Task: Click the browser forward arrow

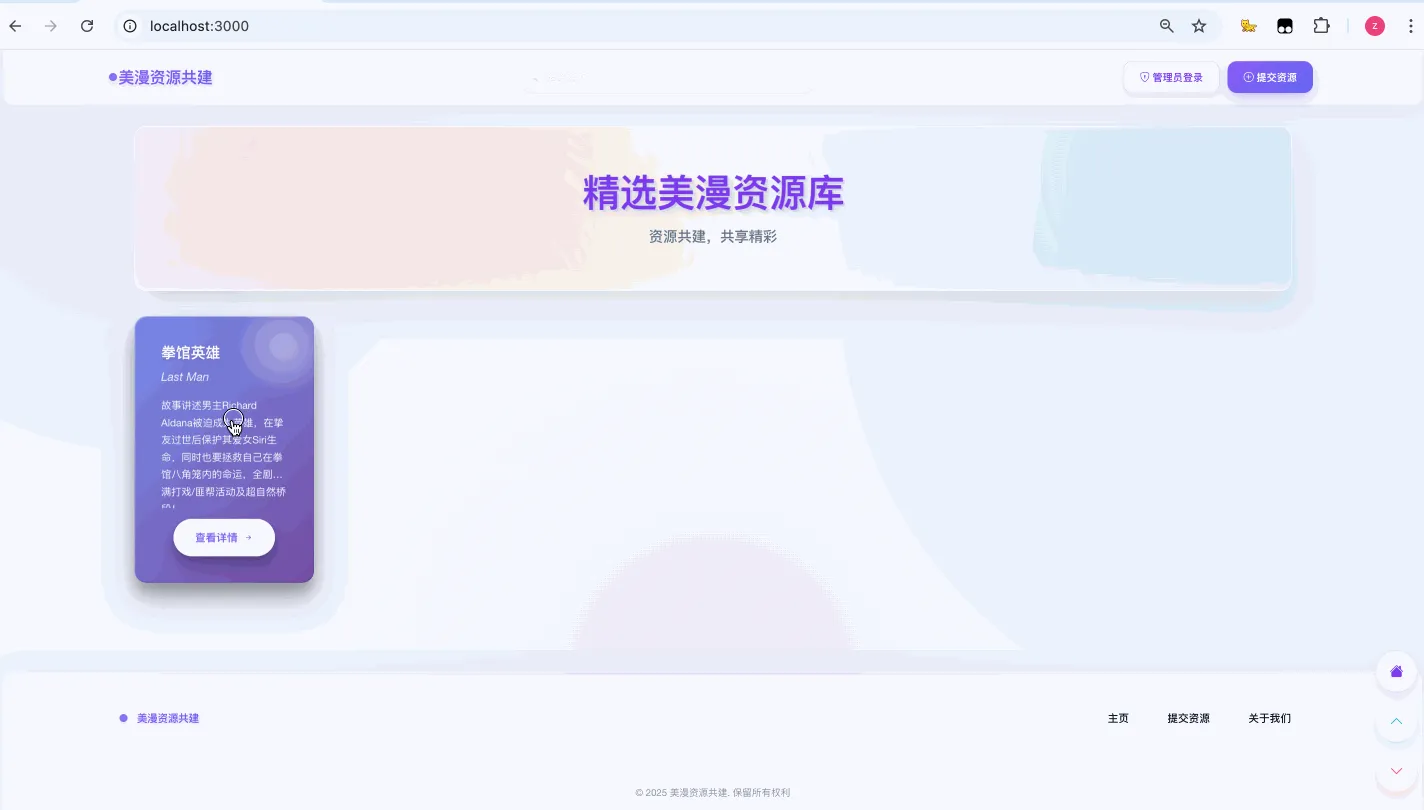Action: tap(51, 26)
